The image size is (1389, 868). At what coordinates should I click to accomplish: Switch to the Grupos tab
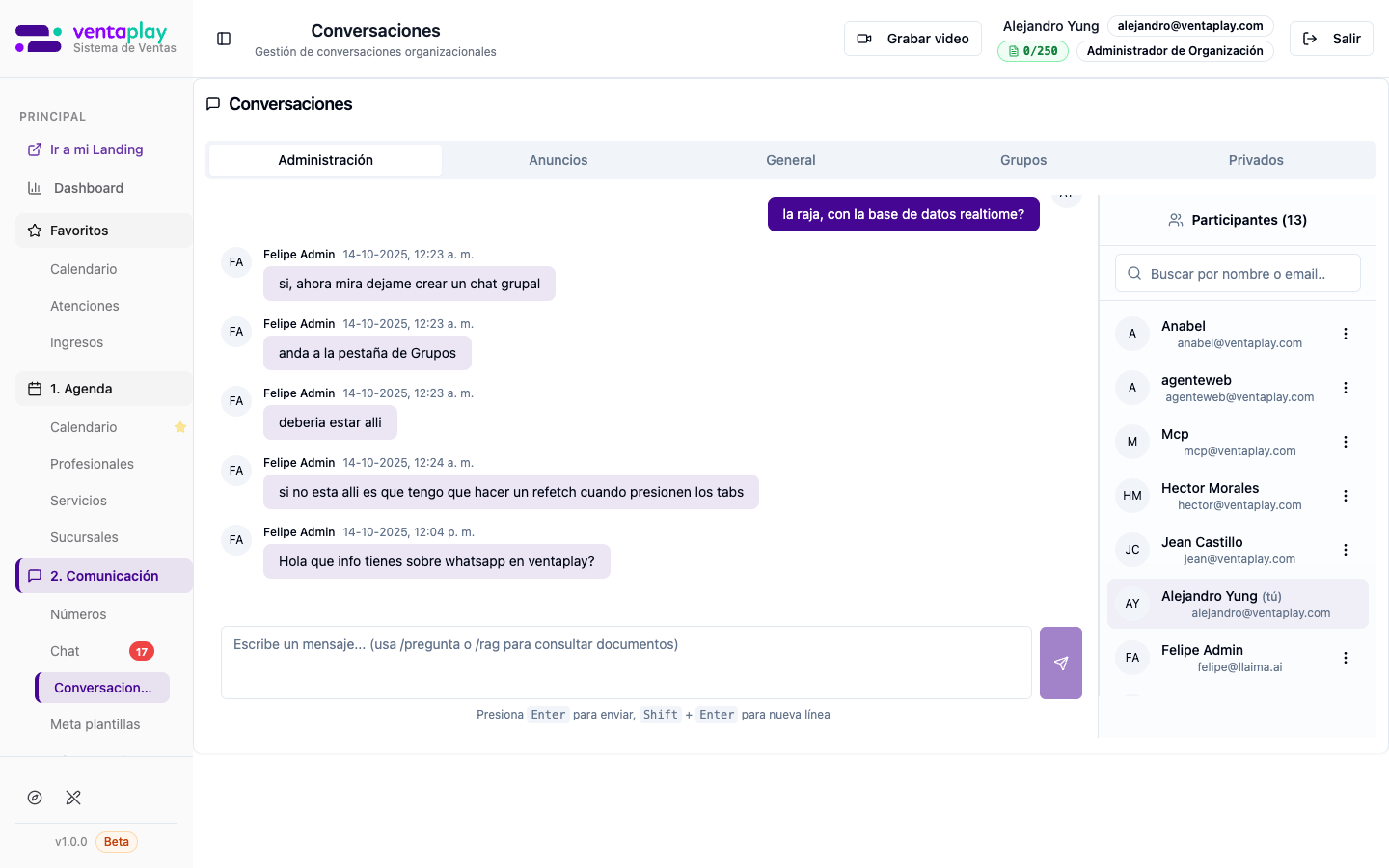pyautogui.click(x=1023, y=160)
